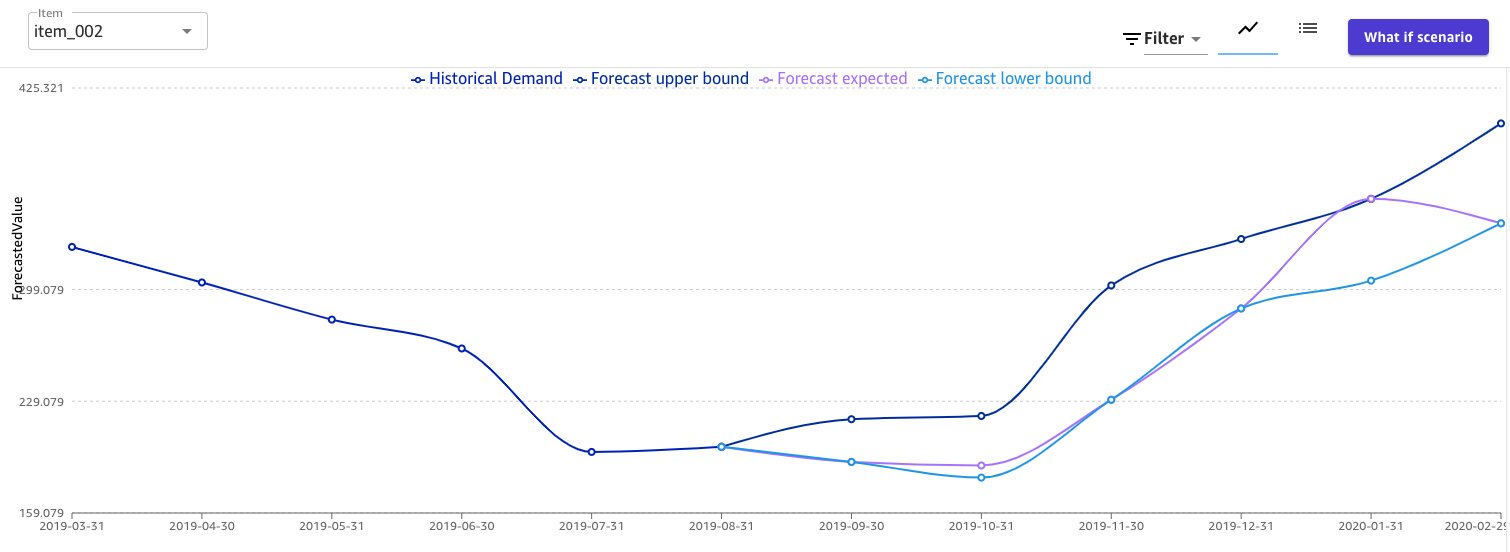Select expected forecast peak at 2020-01-31
Image resolution: width=1510 pixels, height=552 pixels.
coord(1371,199)
